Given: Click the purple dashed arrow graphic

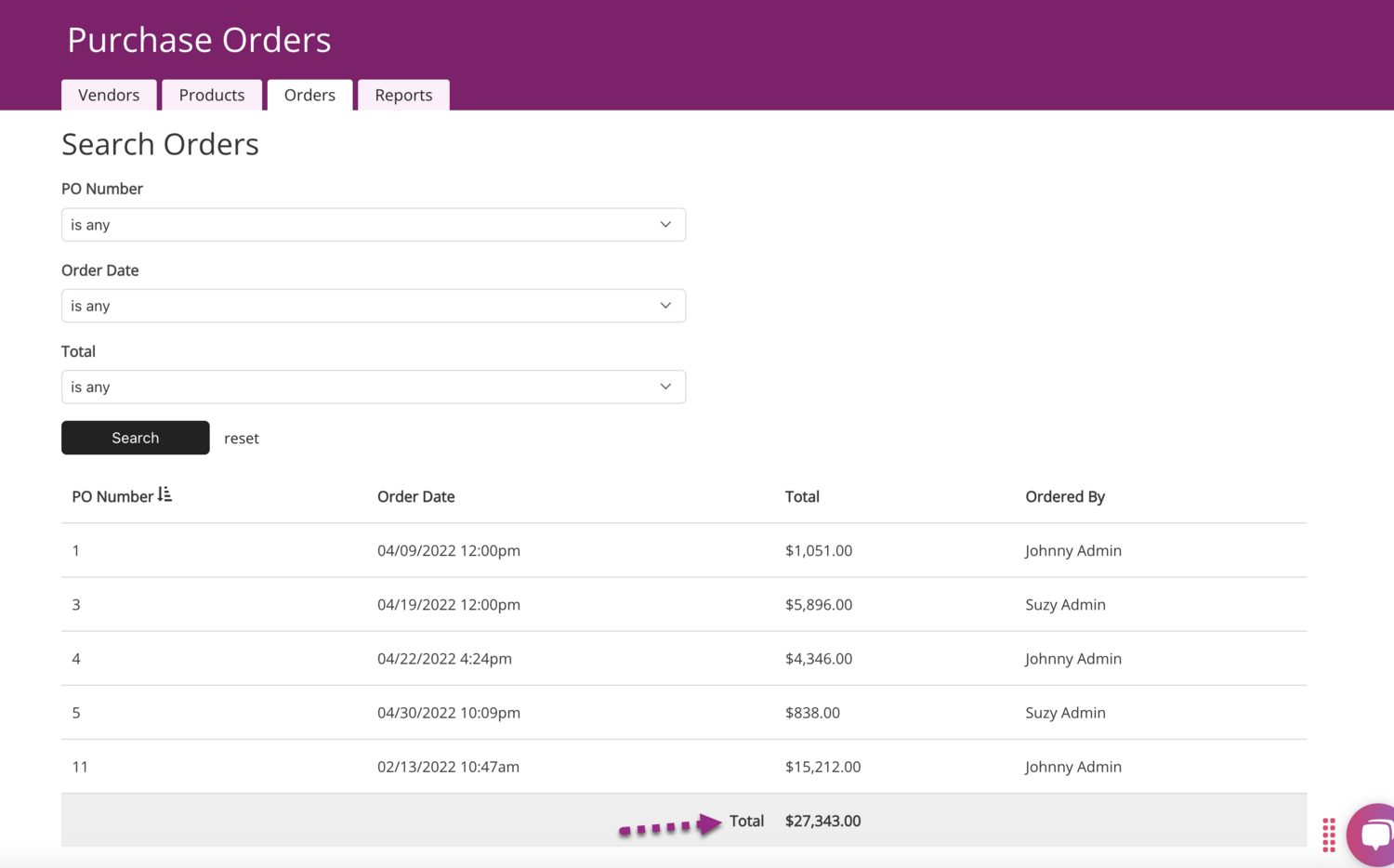Looking at the screenshot, I should coord(670,824).
